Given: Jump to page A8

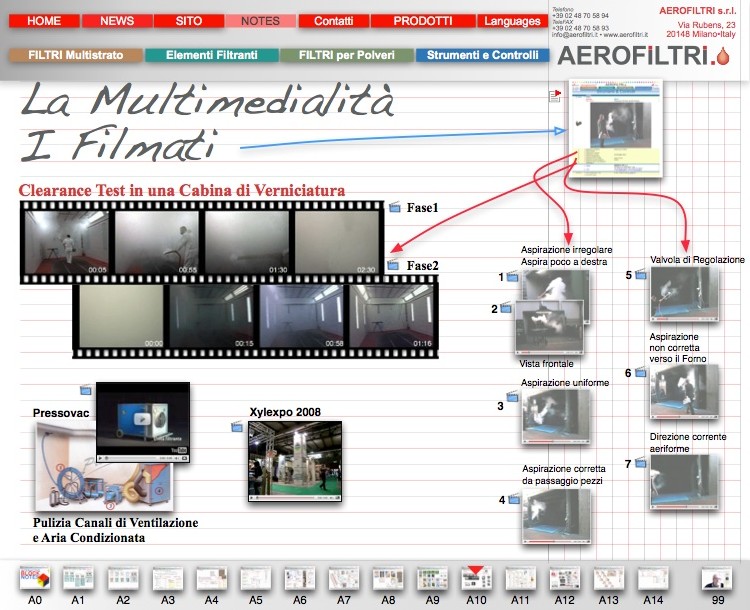Looking at the screenshot, I should pyautogui.click(x=388, y=578).
